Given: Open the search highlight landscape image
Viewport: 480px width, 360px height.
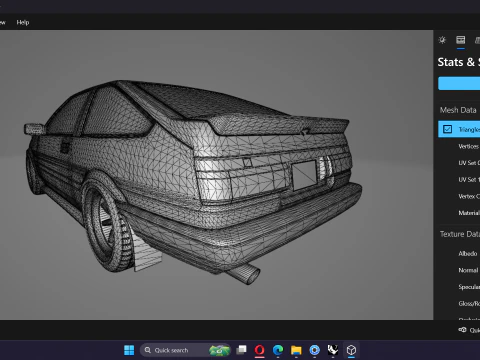Looking at the screenshot, I should tap(219, 350).
